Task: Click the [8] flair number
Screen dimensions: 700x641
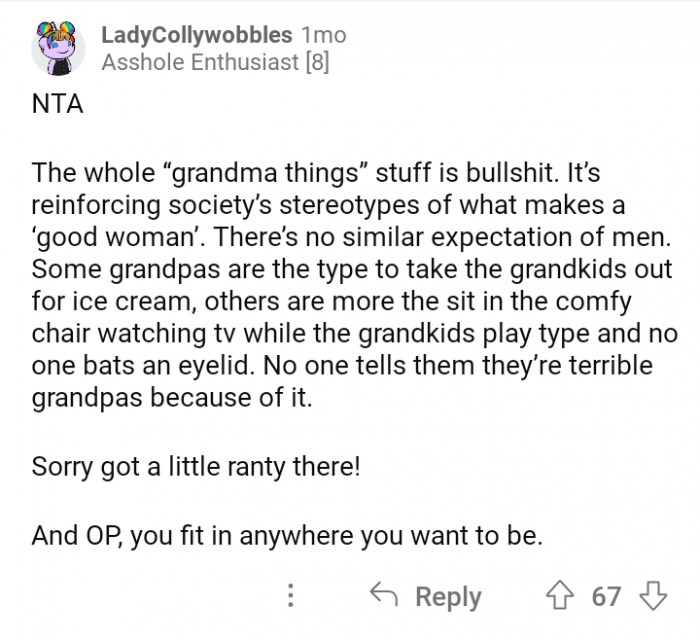Action: pyautogui.click(x=316, y=62)
